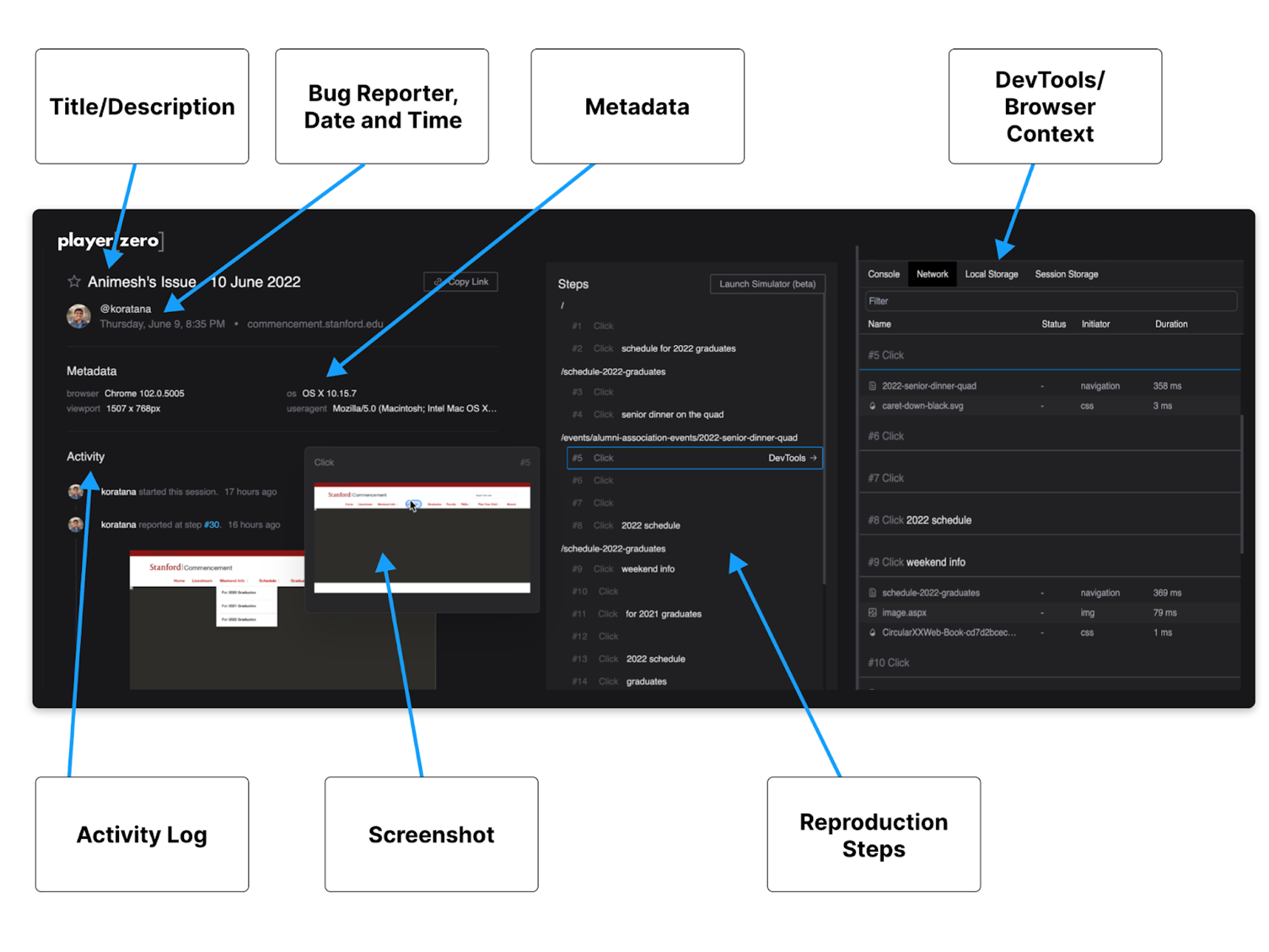Expand the #8 Click 2022 schedule group

coord(920,521)
